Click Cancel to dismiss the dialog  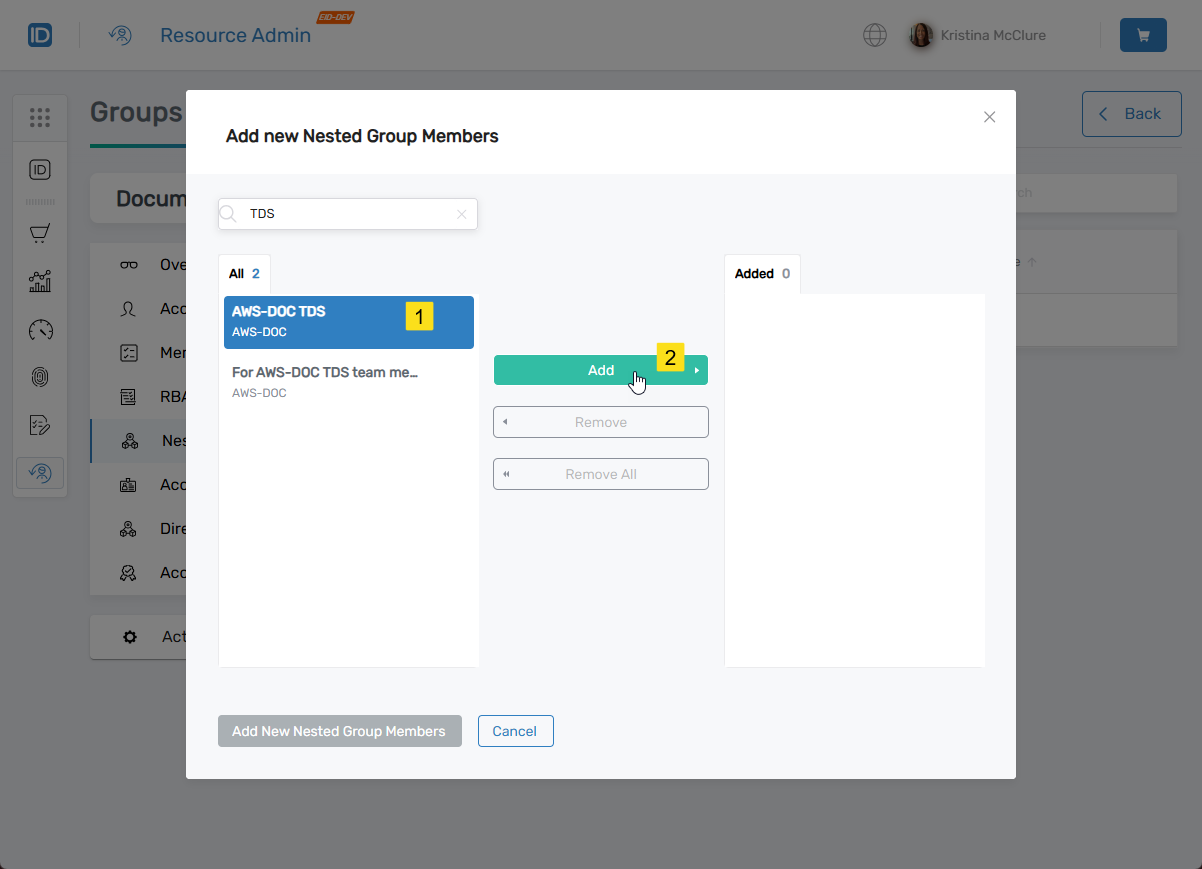point(515,731)
